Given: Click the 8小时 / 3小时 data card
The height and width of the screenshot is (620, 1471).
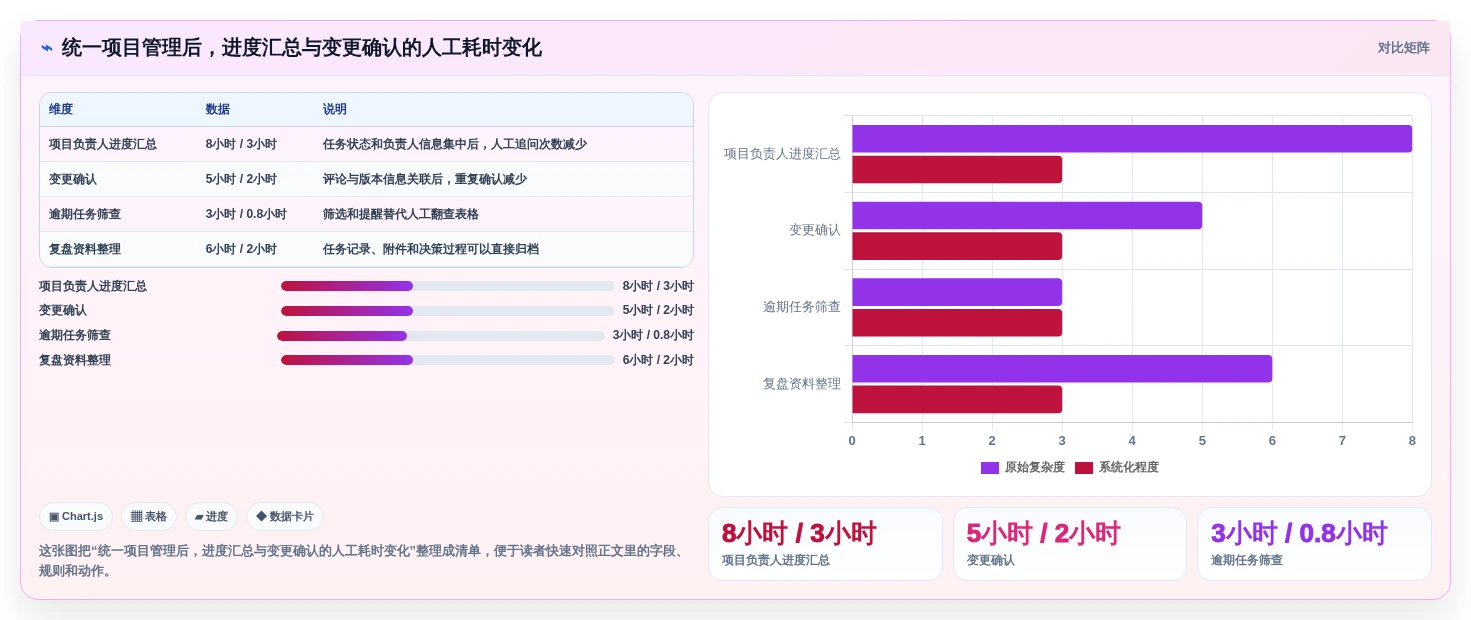Looking at the screenshot, I should [825, 544].
